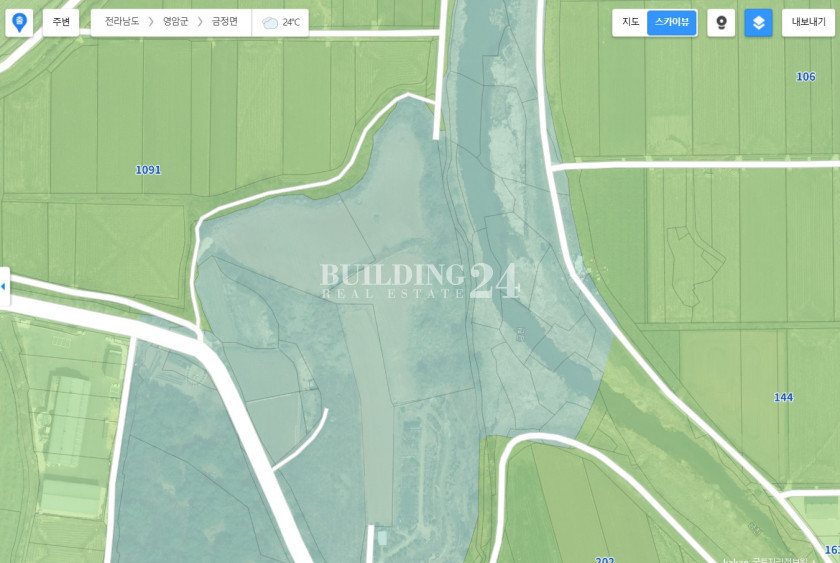Click the second breadcrumb chevron arrow

(x=200, y=22)
